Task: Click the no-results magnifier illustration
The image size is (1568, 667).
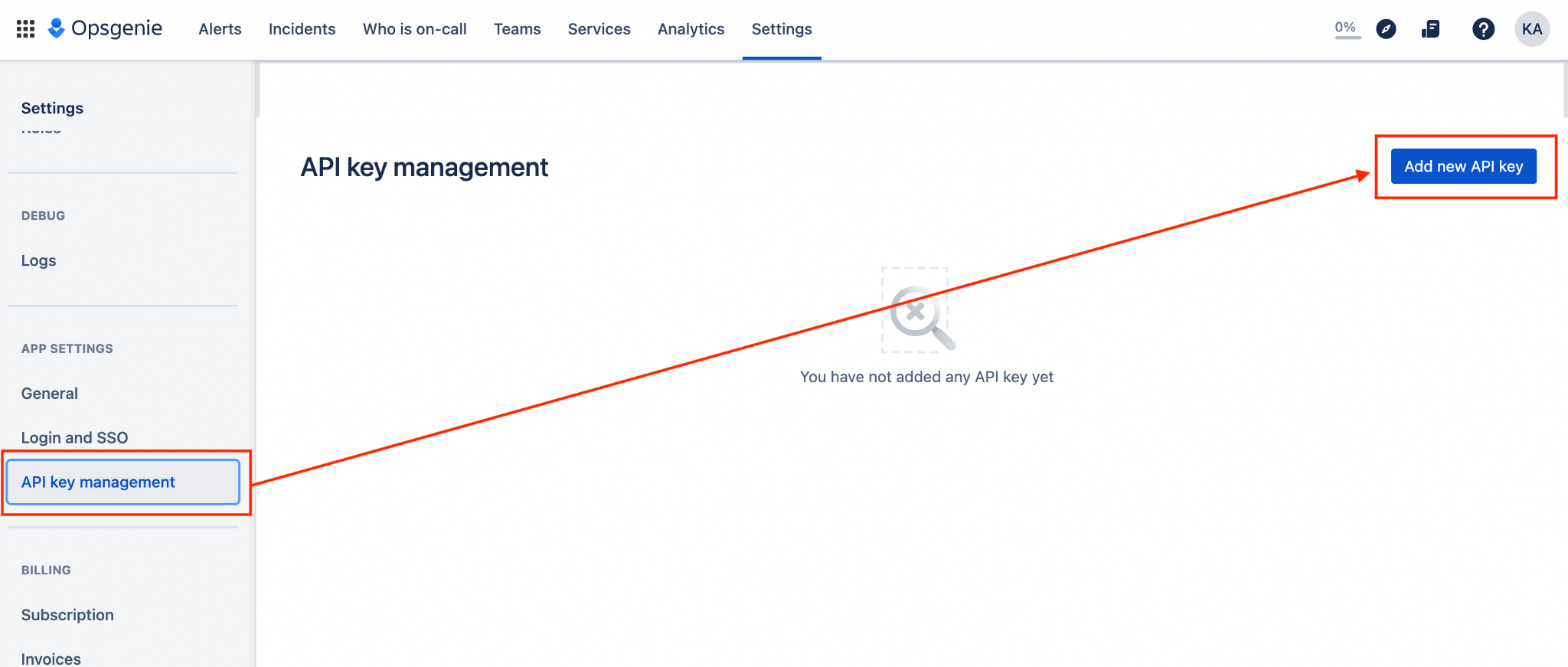Action: [918, 311]
